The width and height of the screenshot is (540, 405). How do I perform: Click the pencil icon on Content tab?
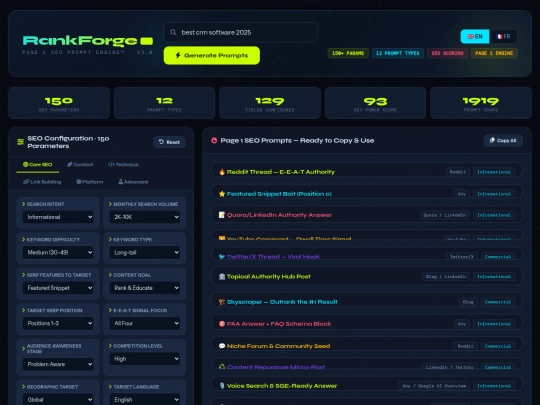[70, 164]
